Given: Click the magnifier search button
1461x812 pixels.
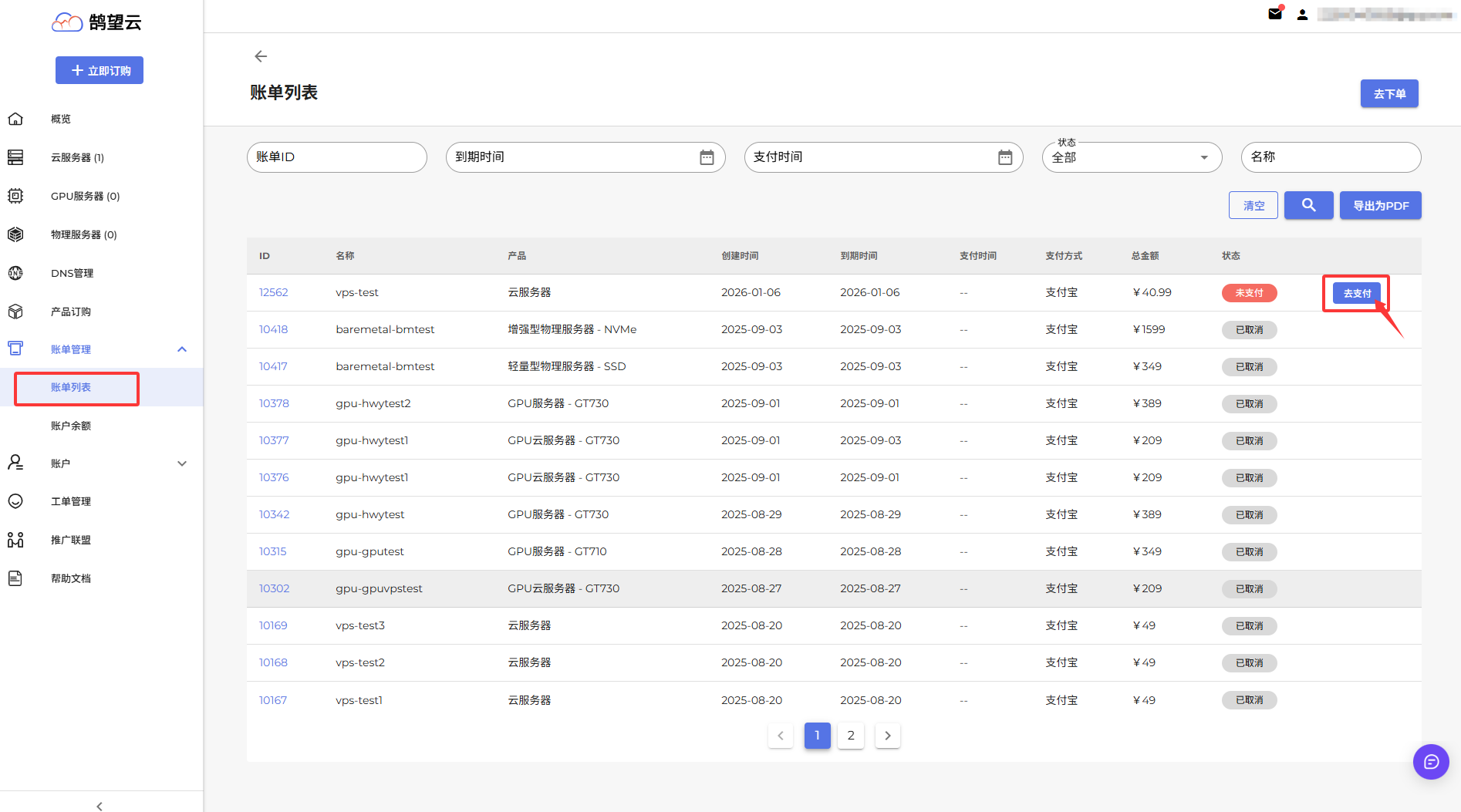Looking at the screenshot, I should click(x=1308, y=205).
